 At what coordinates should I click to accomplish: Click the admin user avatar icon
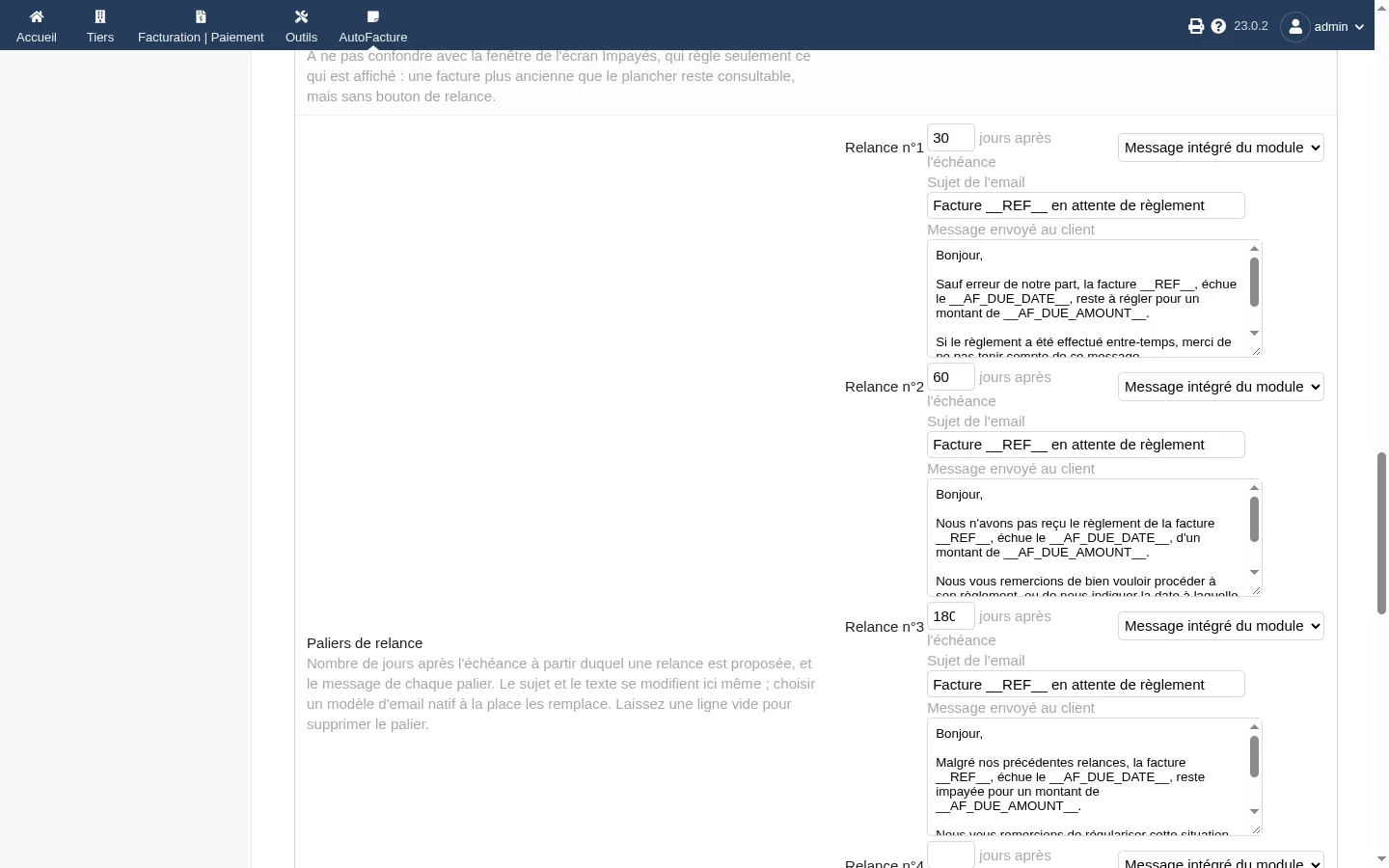pyautogui.click(x=1295, y=26)
